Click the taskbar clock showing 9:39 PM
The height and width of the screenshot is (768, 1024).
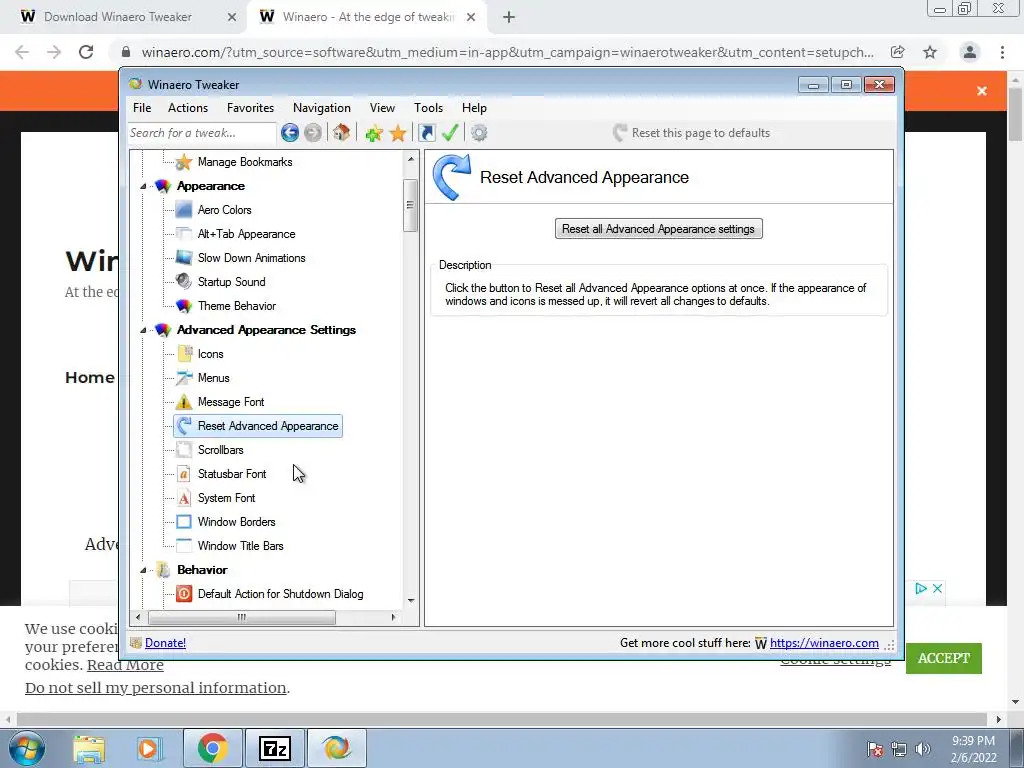[973, 741]
